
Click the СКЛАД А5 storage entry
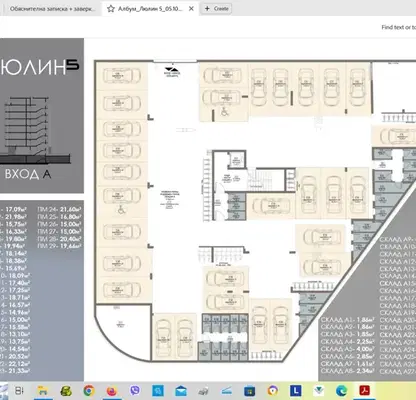click(x=346, y=349)
